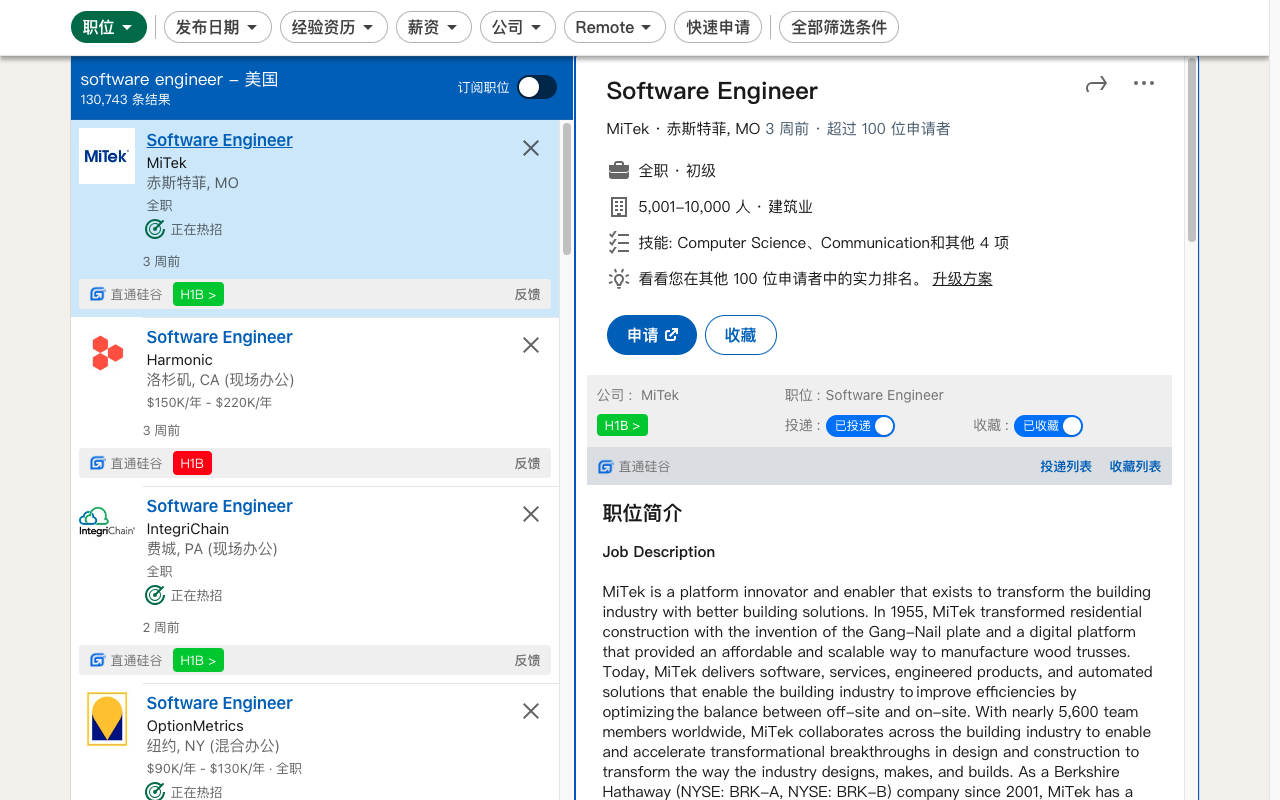Click the 直通硅谷 logo under MiTek card
This screenshot has height=800, width=1280.
[98, 294]
